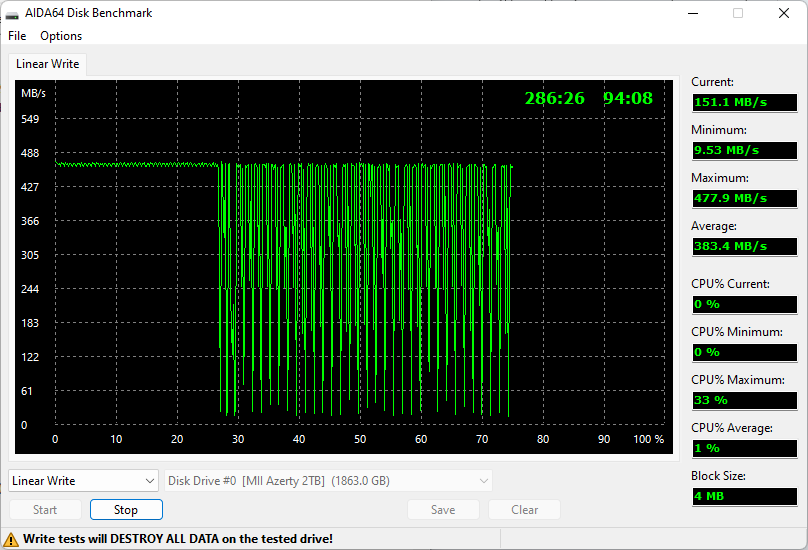Click the AIDA64 Disk Benchmark title text
The height and width of the screenshot is (550, 808).
tap(89, 13)
